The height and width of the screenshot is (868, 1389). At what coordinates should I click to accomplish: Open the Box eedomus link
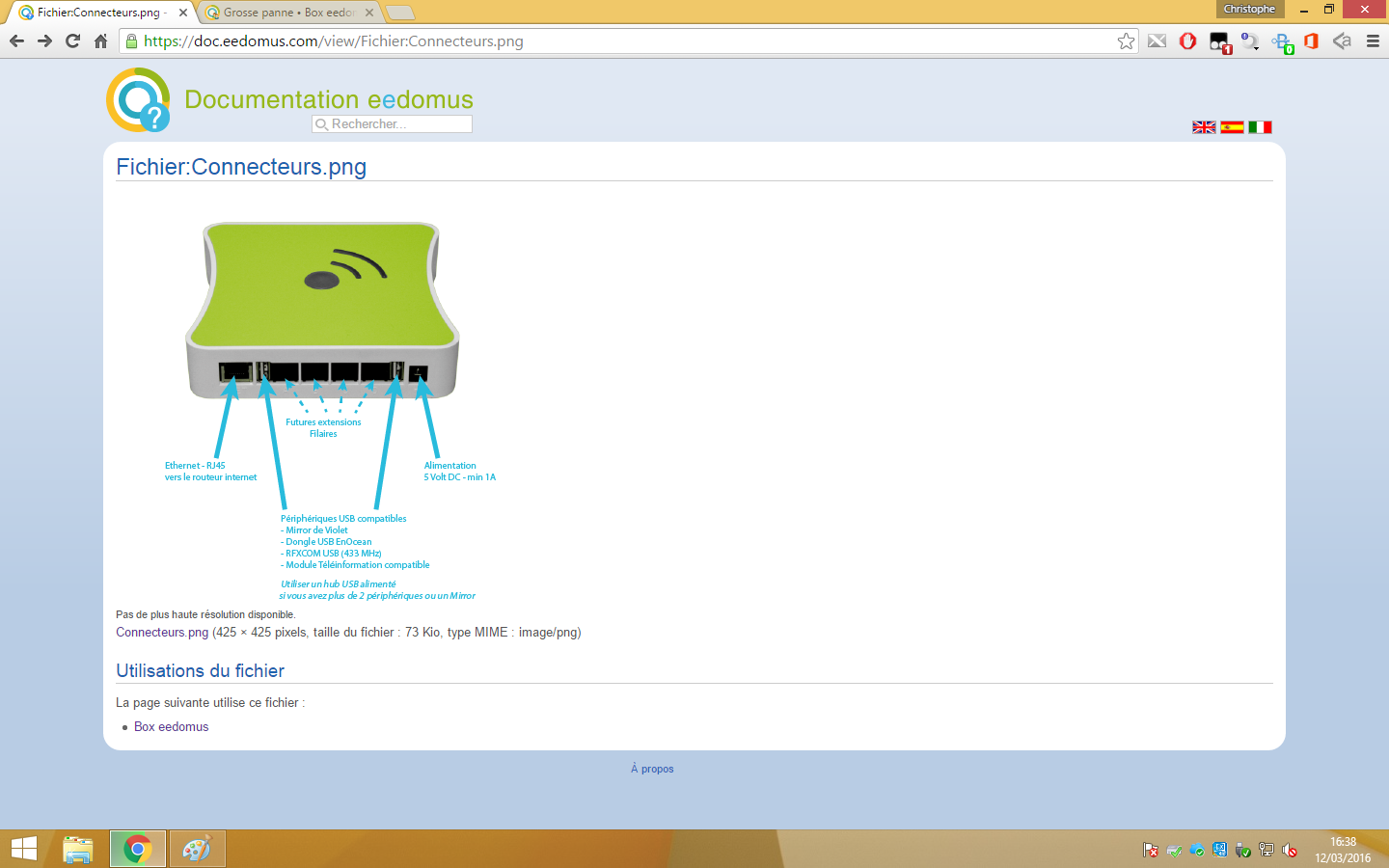tap(171, 727)
